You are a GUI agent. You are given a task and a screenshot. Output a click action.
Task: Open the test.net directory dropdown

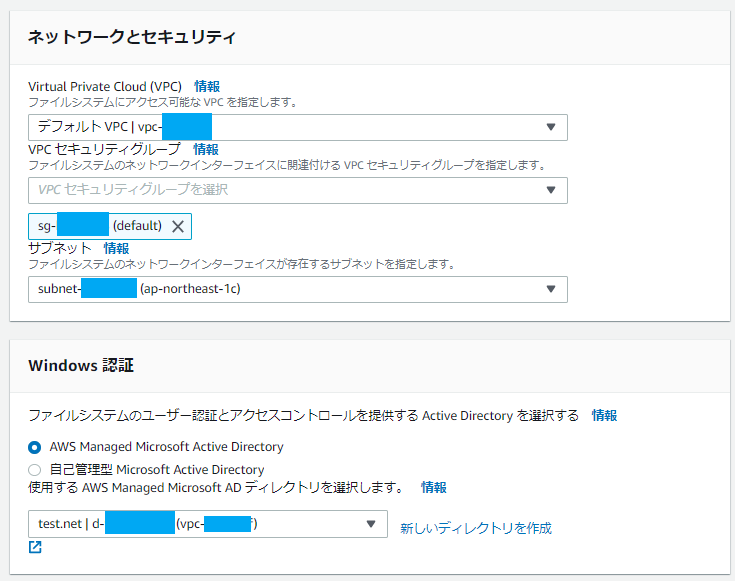tap(208, 523)
